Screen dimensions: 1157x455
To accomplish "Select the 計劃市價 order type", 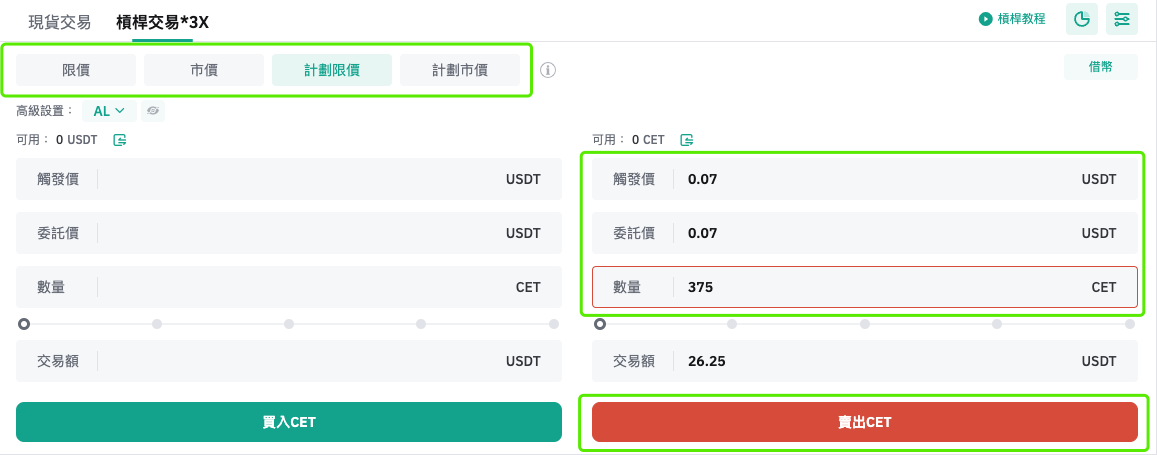I will pyautogui.click(x=460, y=70).
